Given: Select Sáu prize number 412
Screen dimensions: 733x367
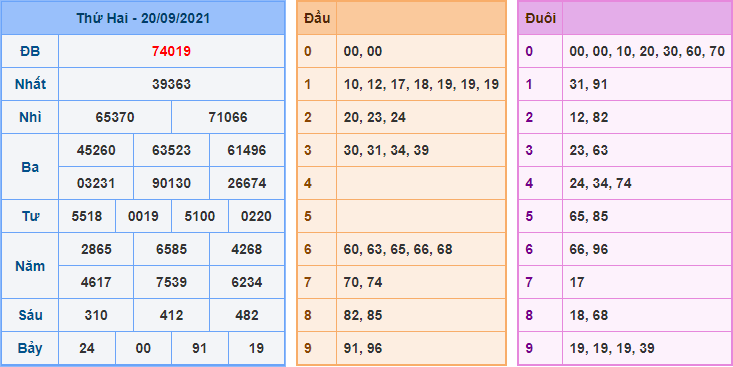Looking at the screenshot, I should 171,316.
